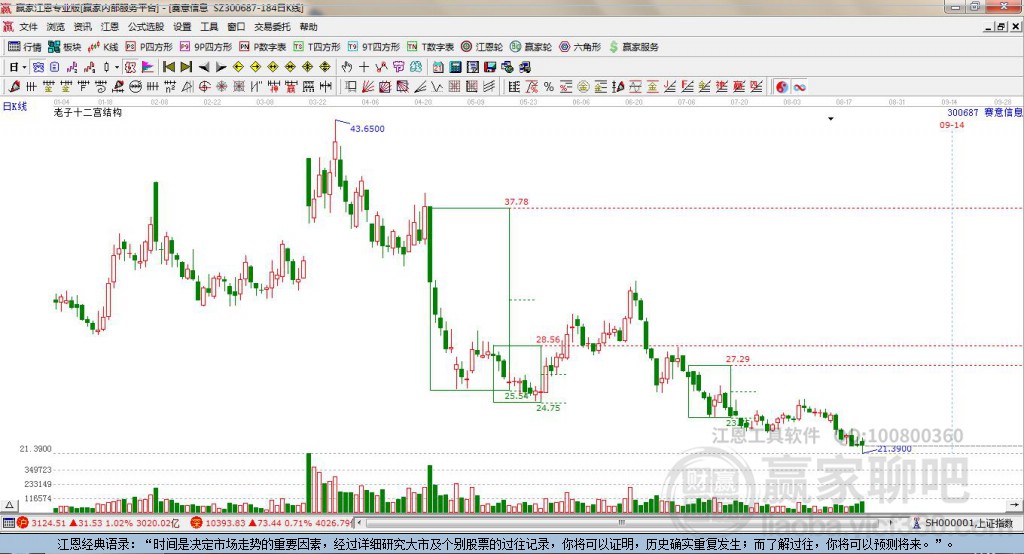Select the hand pan tool

coord(347,67)
